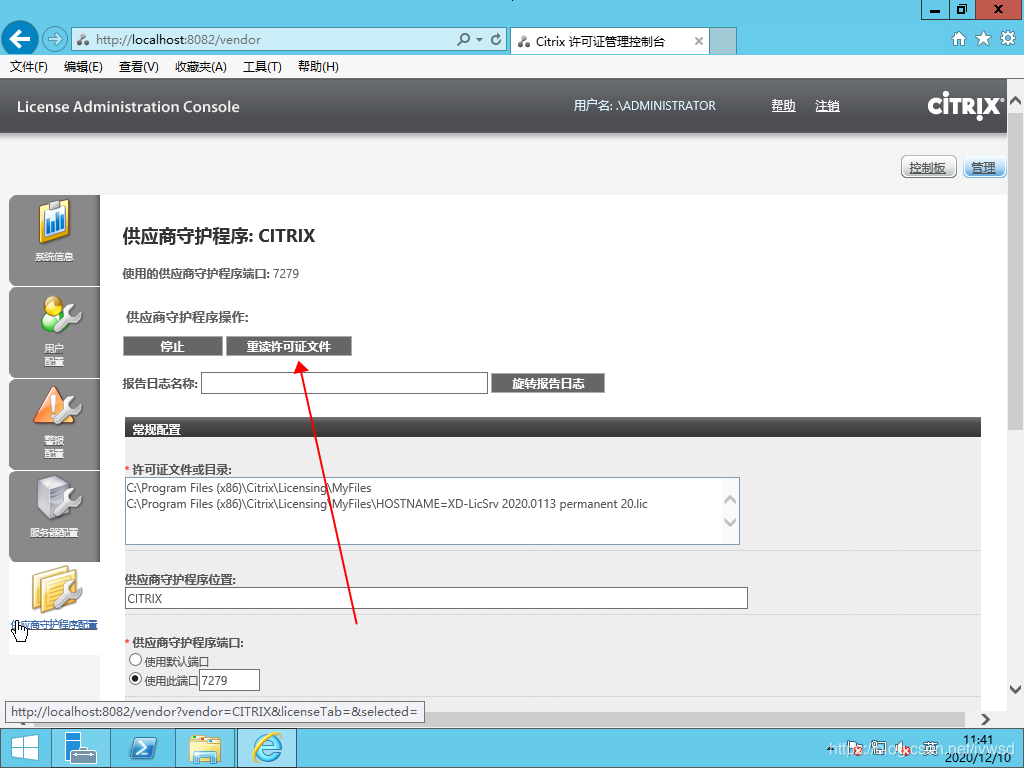Select the 使用默认端口 radio button
The image size is (1024, 768).
(136, 661)
